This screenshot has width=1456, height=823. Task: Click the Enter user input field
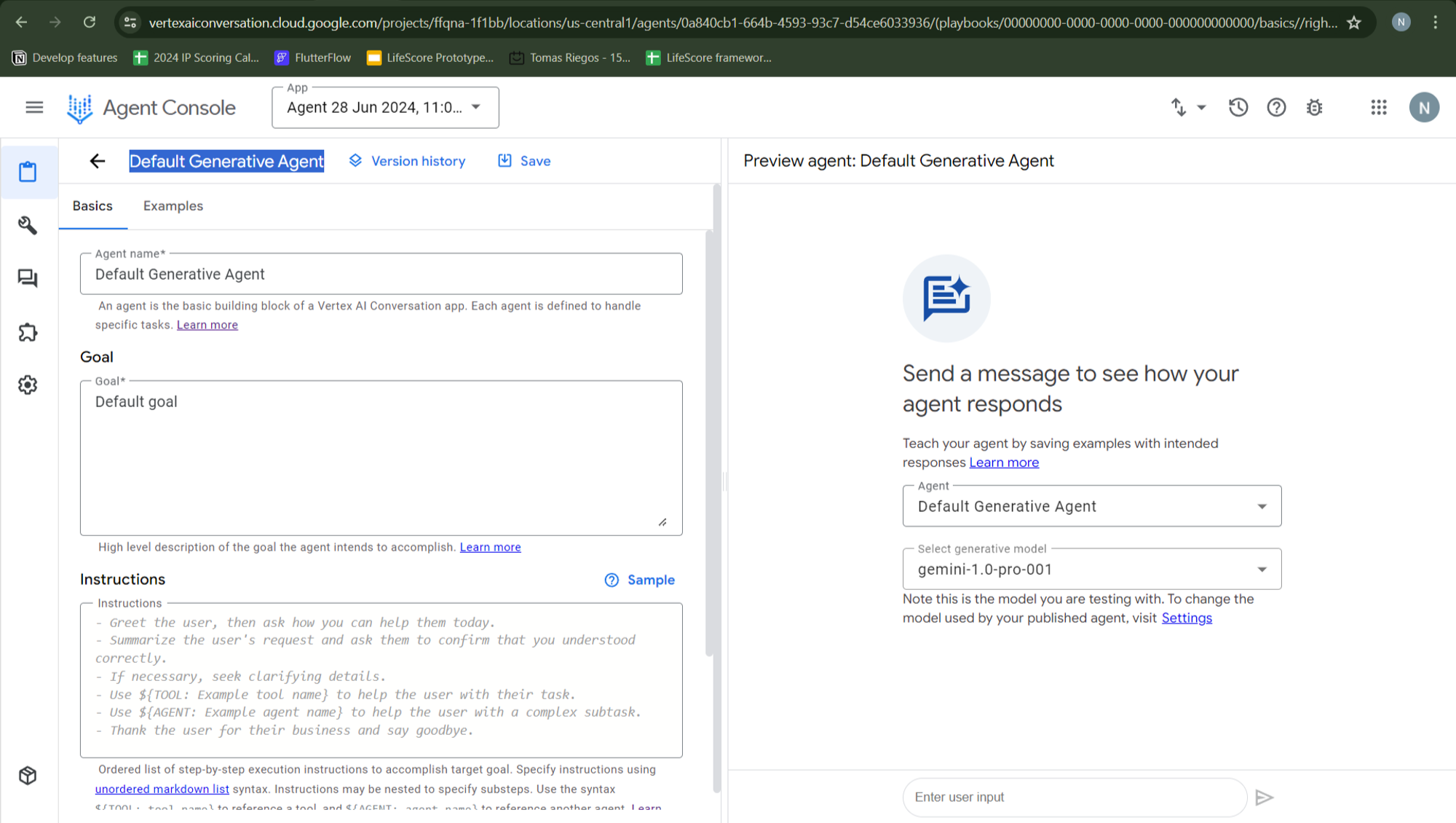tap(1074, 798)
